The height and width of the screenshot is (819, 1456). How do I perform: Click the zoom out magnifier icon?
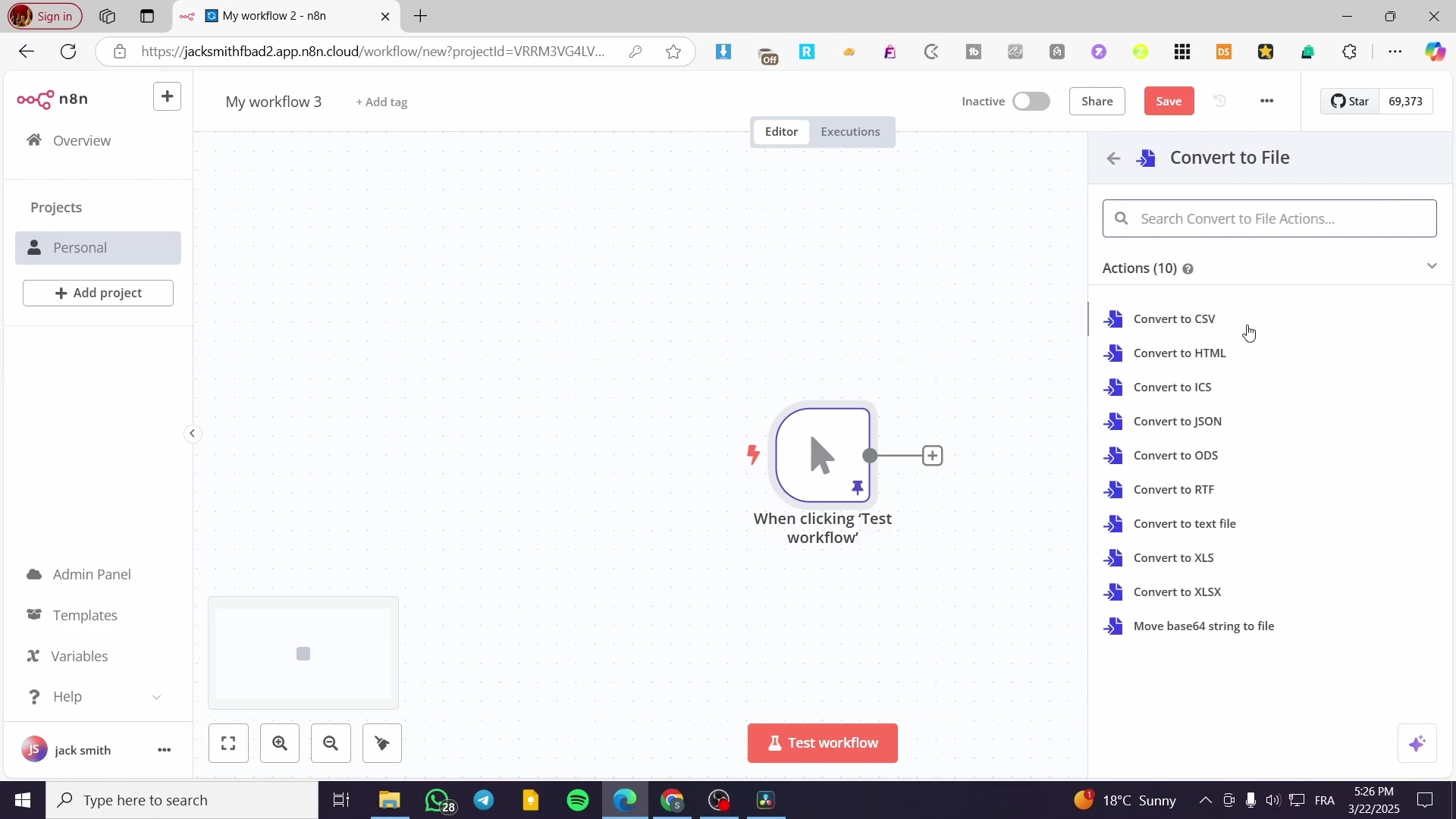[331, 743]
